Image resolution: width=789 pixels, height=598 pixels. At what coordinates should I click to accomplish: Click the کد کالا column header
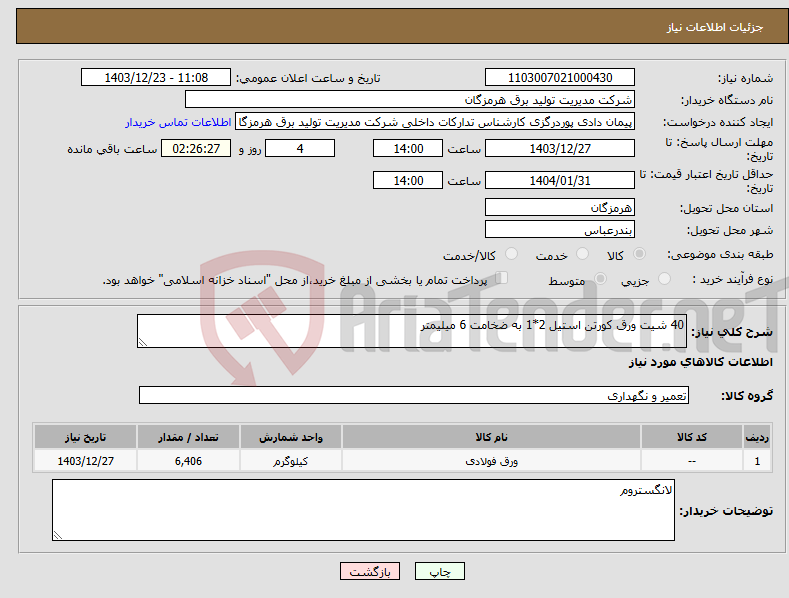pos(692,437)
